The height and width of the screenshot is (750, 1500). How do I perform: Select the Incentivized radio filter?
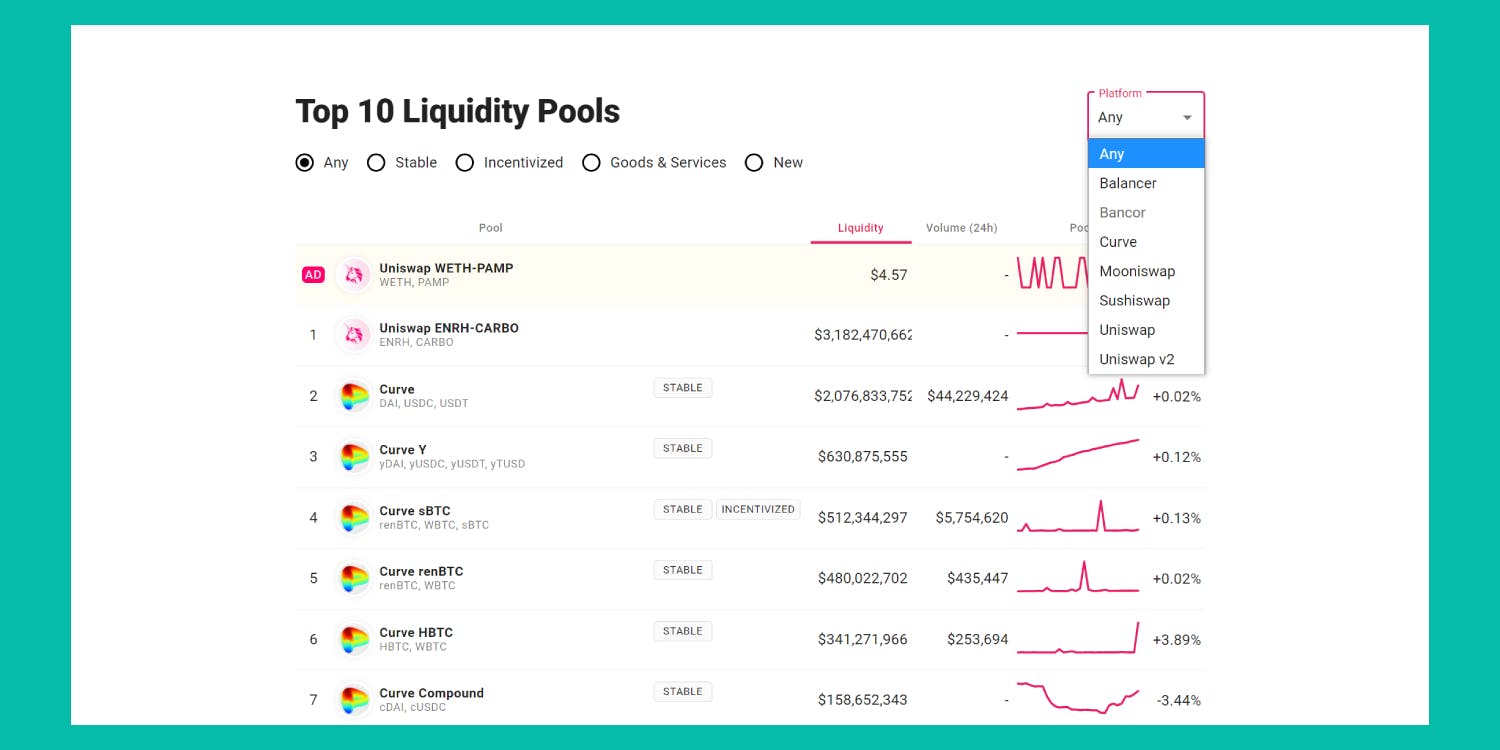tap(465, 162)
